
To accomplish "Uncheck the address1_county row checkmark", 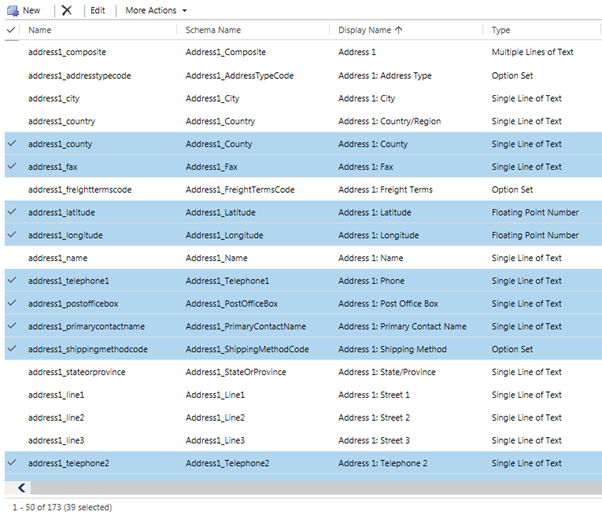I will click(x=11, y=144).
